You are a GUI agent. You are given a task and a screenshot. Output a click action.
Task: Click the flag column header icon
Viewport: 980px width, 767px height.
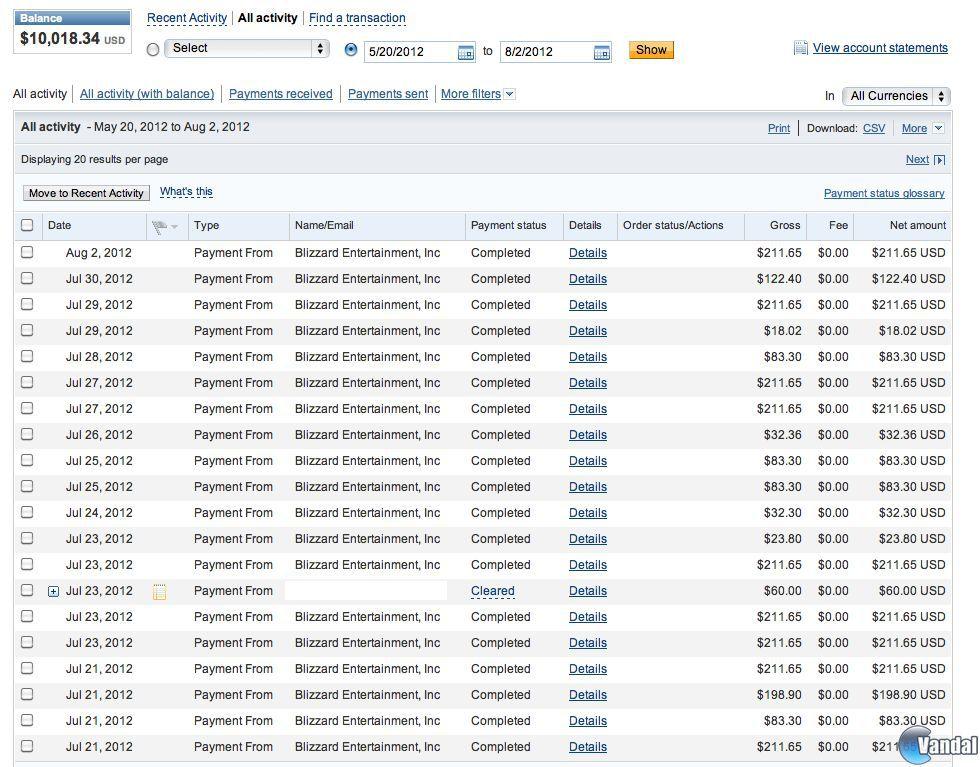159,226
